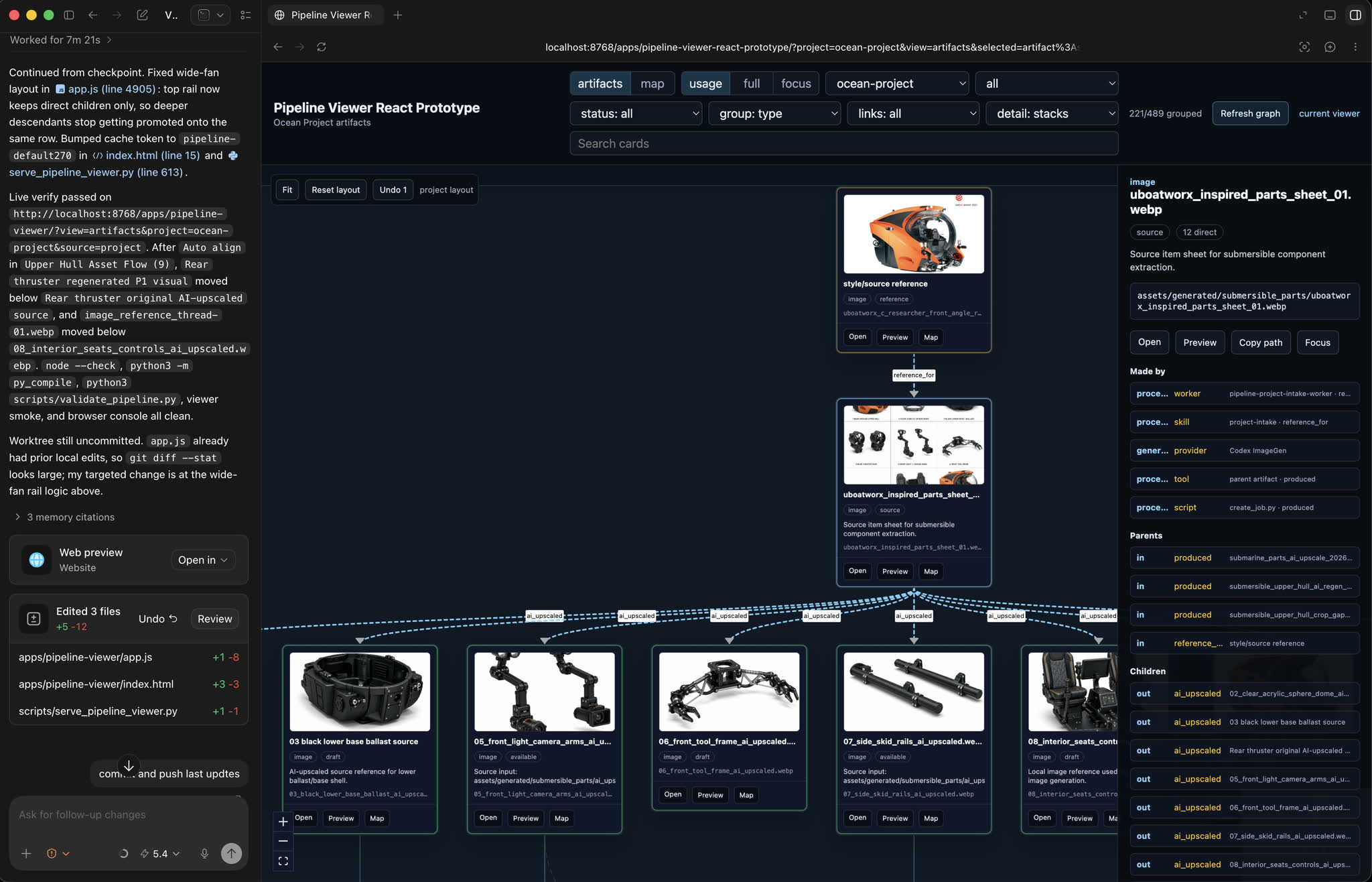Open a new browser tab with plus icon
Image resolution: width=1372 pixels, height=882 pixels.
click(398, 15)
